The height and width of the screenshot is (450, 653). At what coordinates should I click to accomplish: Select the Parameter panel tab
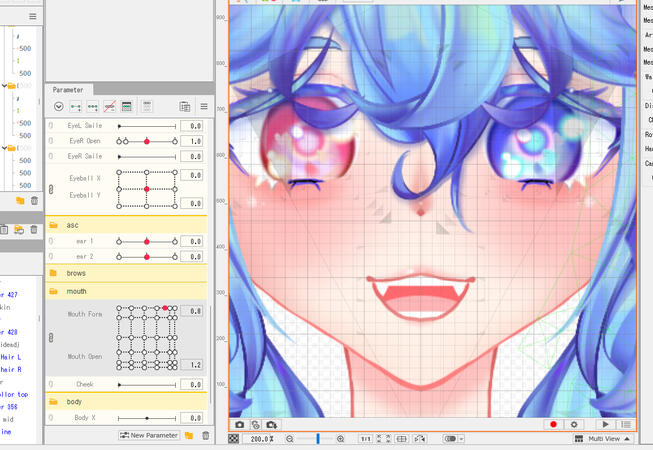[x=68, y=89]
